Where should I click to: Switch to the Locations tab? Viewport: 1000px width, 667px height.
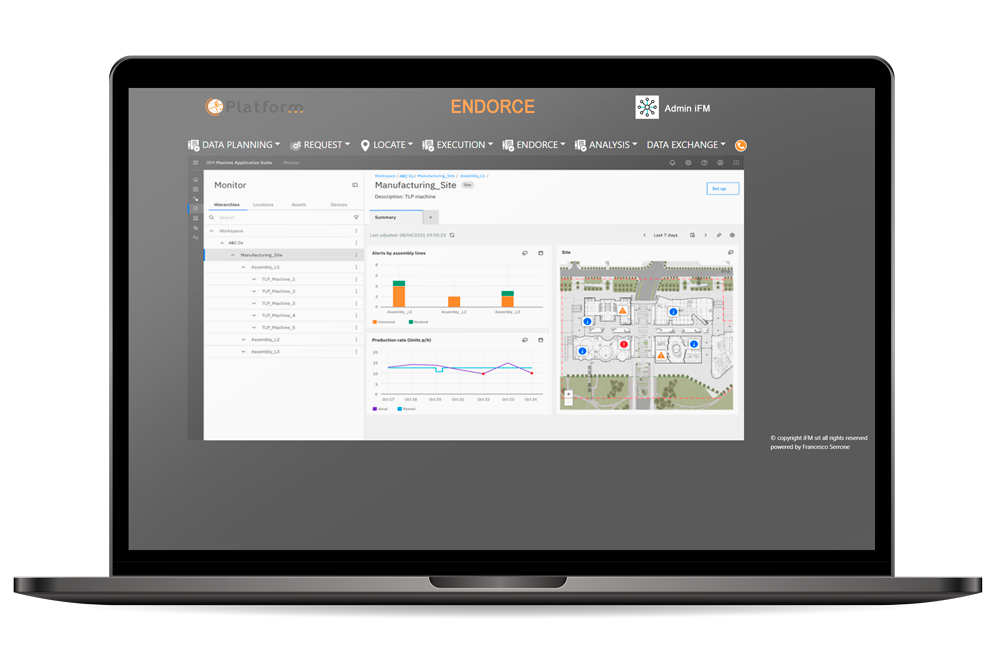[263, 204]
